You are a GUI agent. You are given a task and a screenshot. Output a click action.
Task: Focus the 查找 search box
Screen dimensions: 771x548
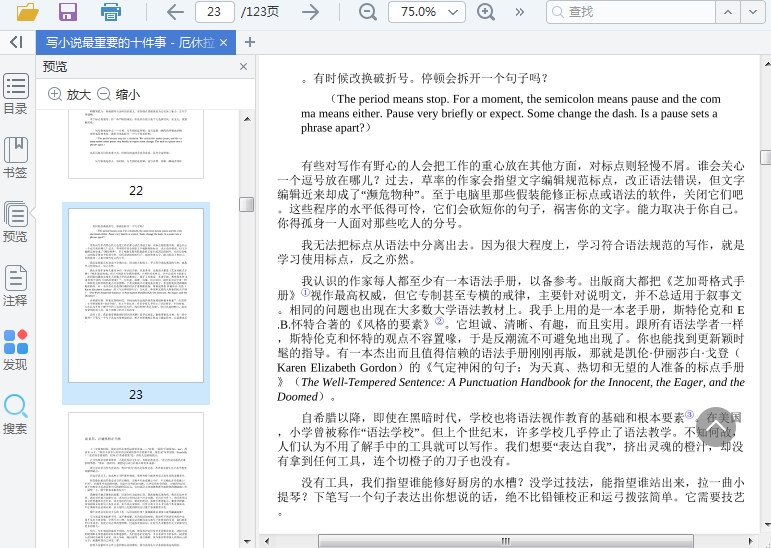pos(630,12)
